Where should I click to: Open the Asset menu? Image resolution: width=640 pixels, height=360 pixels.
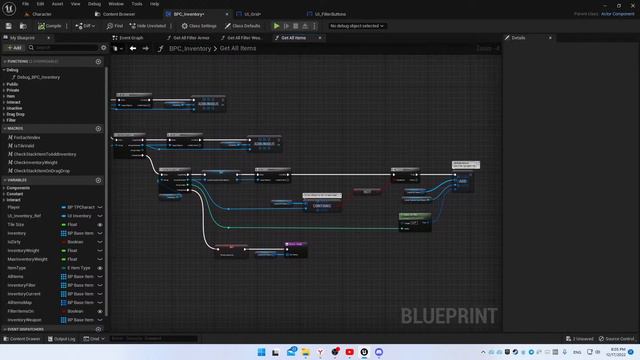pyautogui.click(x=57, y=4)
